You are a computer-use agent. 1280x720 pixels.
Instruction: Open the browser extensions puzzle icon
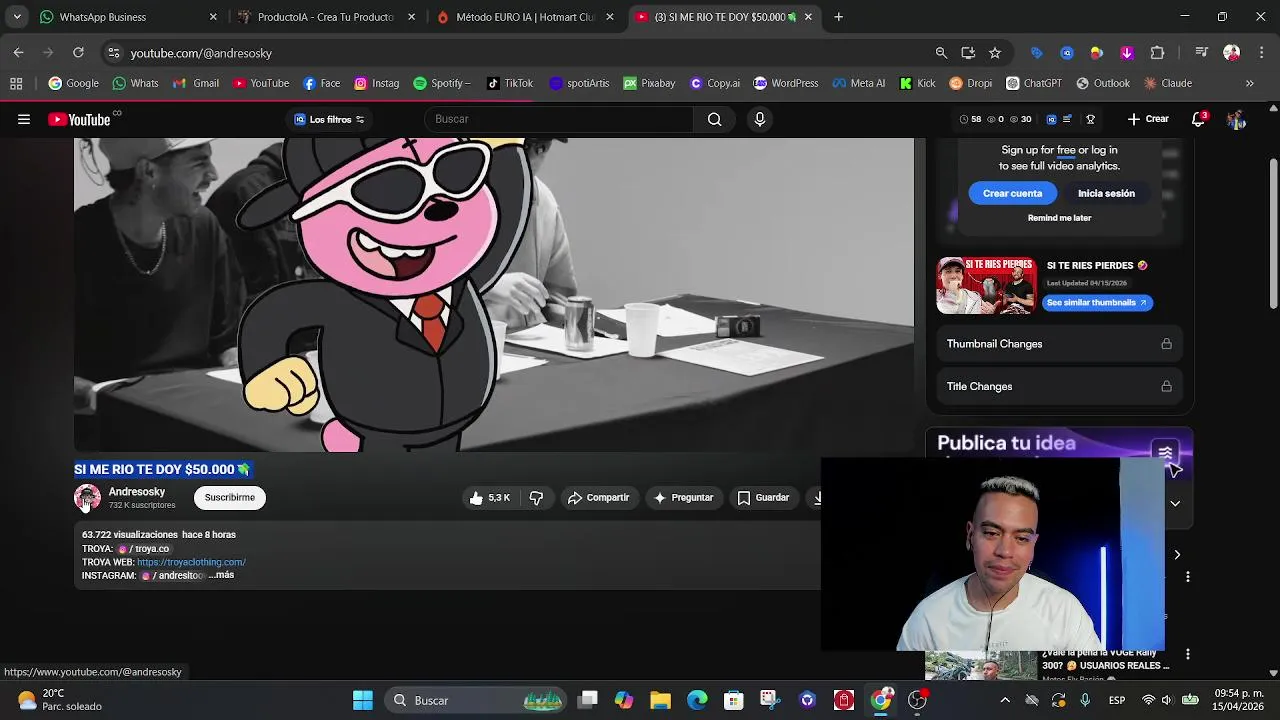click(1157, 53)
